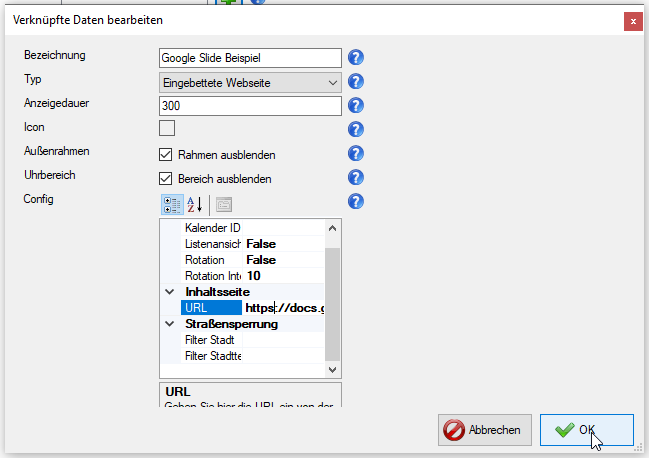Click the help icon for Anzeigedauer
This screenshot has height=458, width=649.
click(355, 105)
